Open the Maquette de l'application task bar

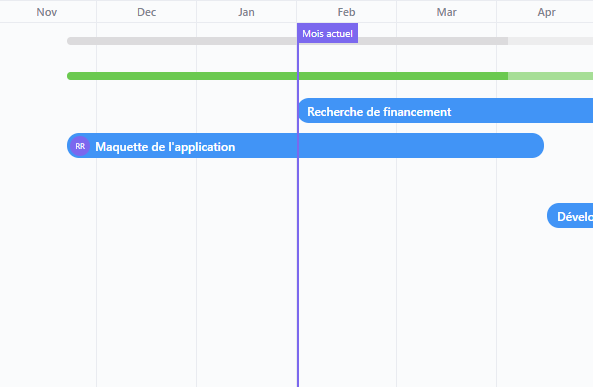305,146
